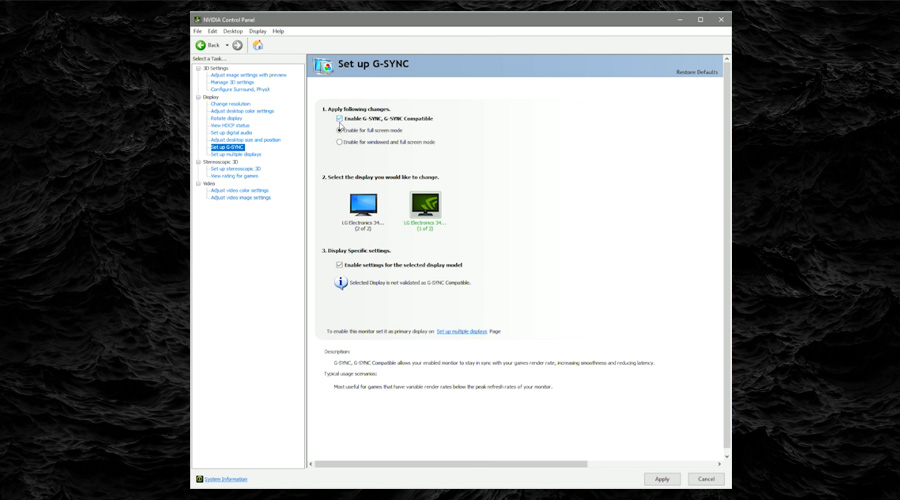Click the info icon beside the G-SYNC validation message
The height and width of the screenshot is (500, 900).
(340, 282)
